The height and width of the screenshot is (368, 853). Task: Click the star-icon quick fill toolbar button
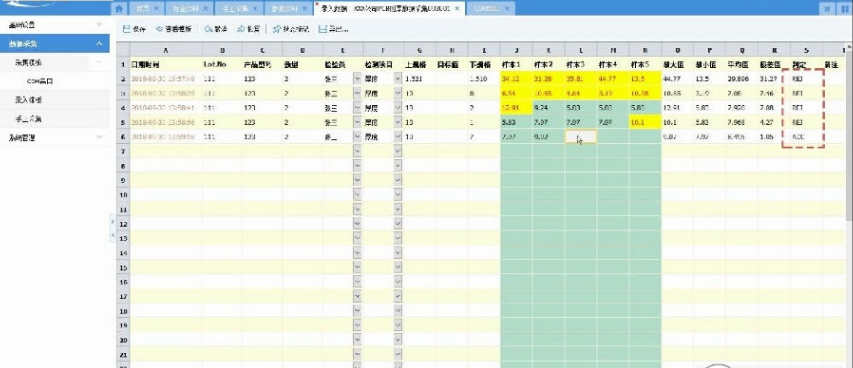click(x=291, y=29)
